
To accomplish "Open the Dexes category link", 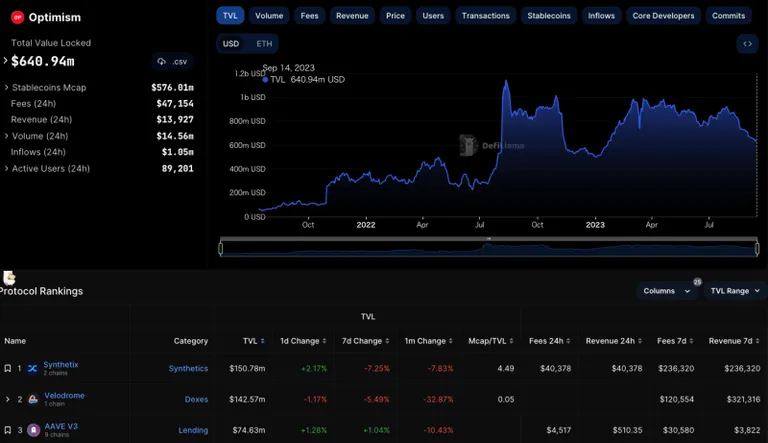I will click(196, 399).
